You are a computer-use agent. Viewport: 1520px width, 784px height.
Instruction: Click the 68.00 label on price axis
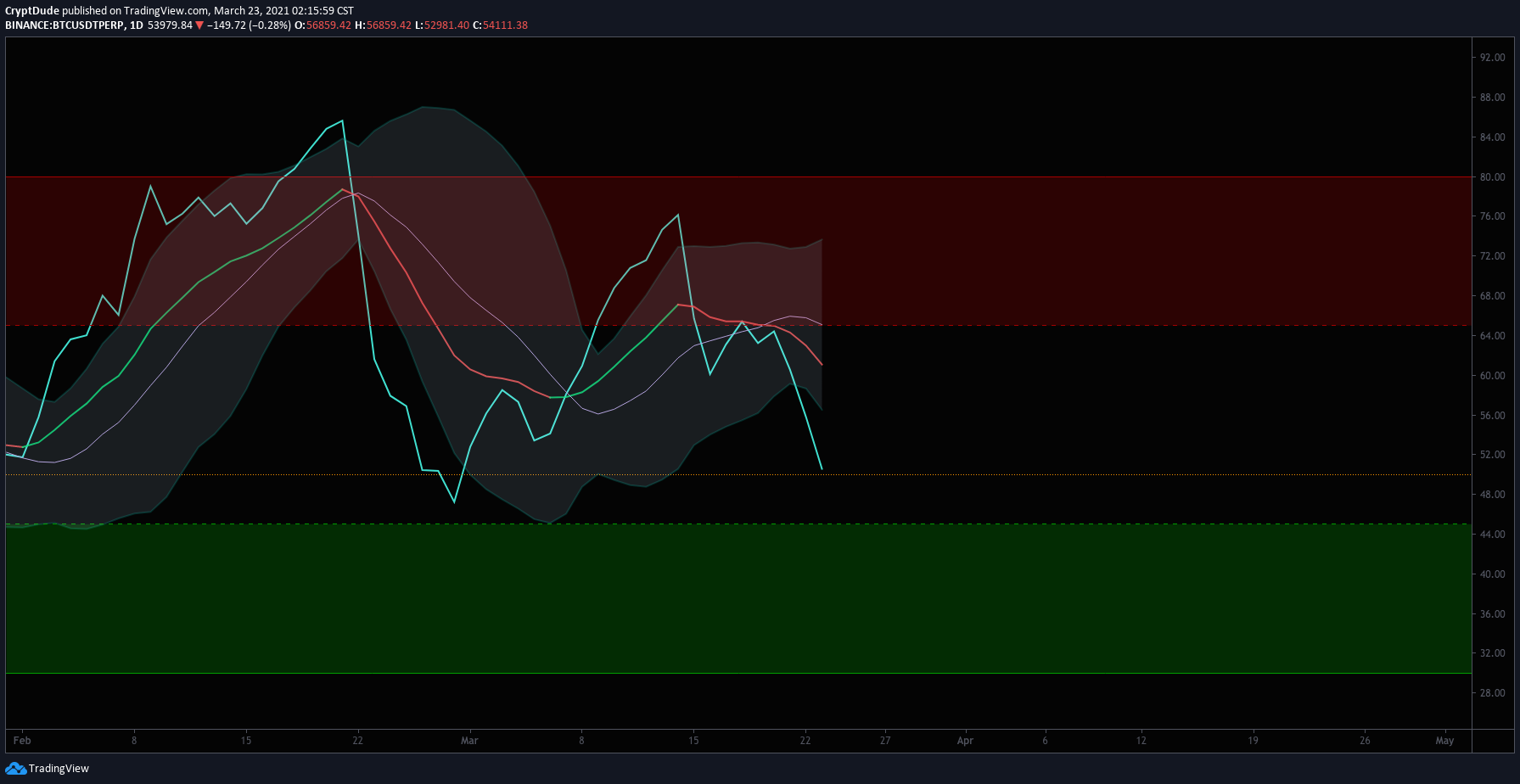[1493, 296]
